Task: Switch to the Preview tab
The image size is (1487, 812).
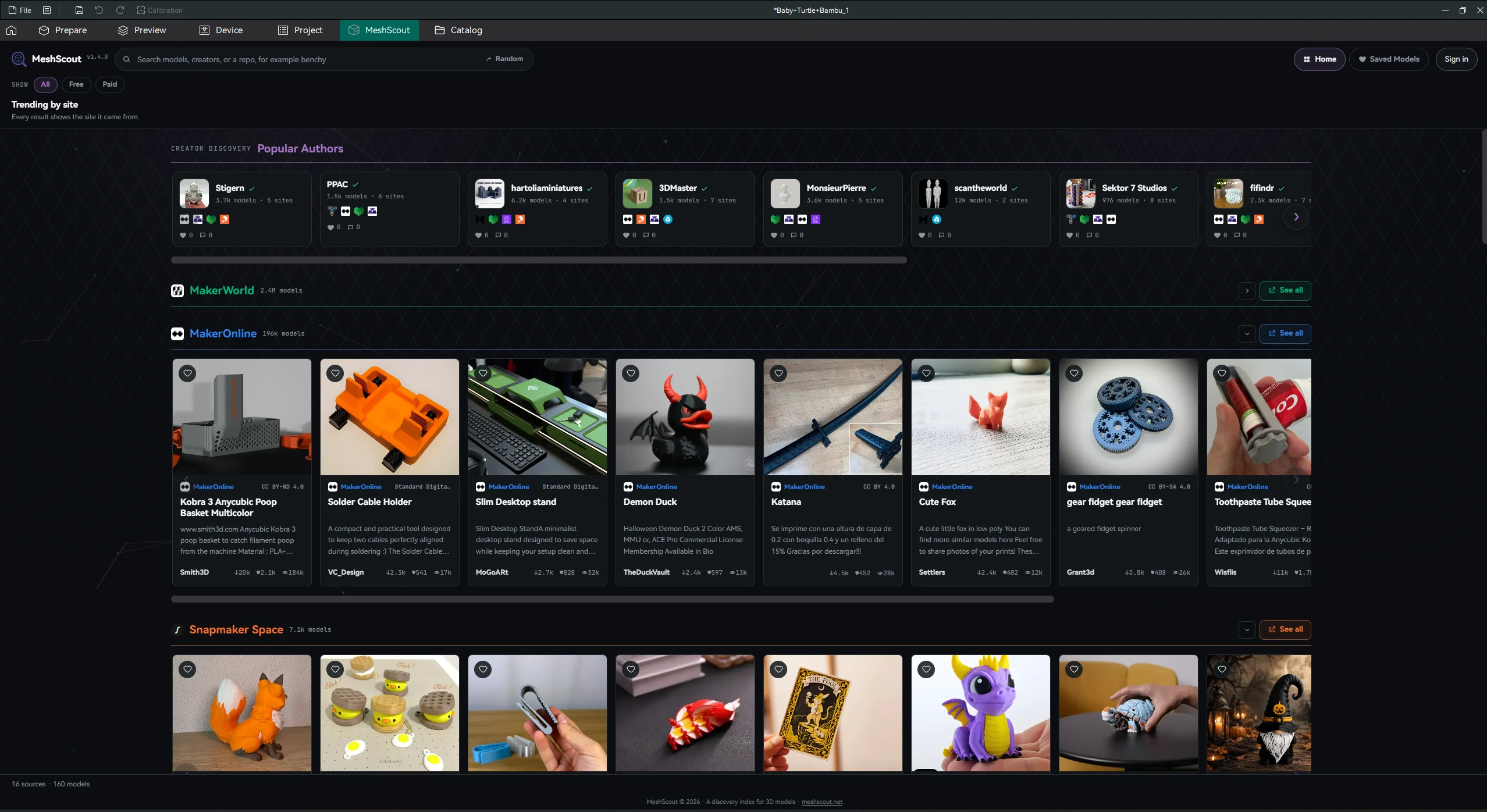Action: click(x=142, y=30)
